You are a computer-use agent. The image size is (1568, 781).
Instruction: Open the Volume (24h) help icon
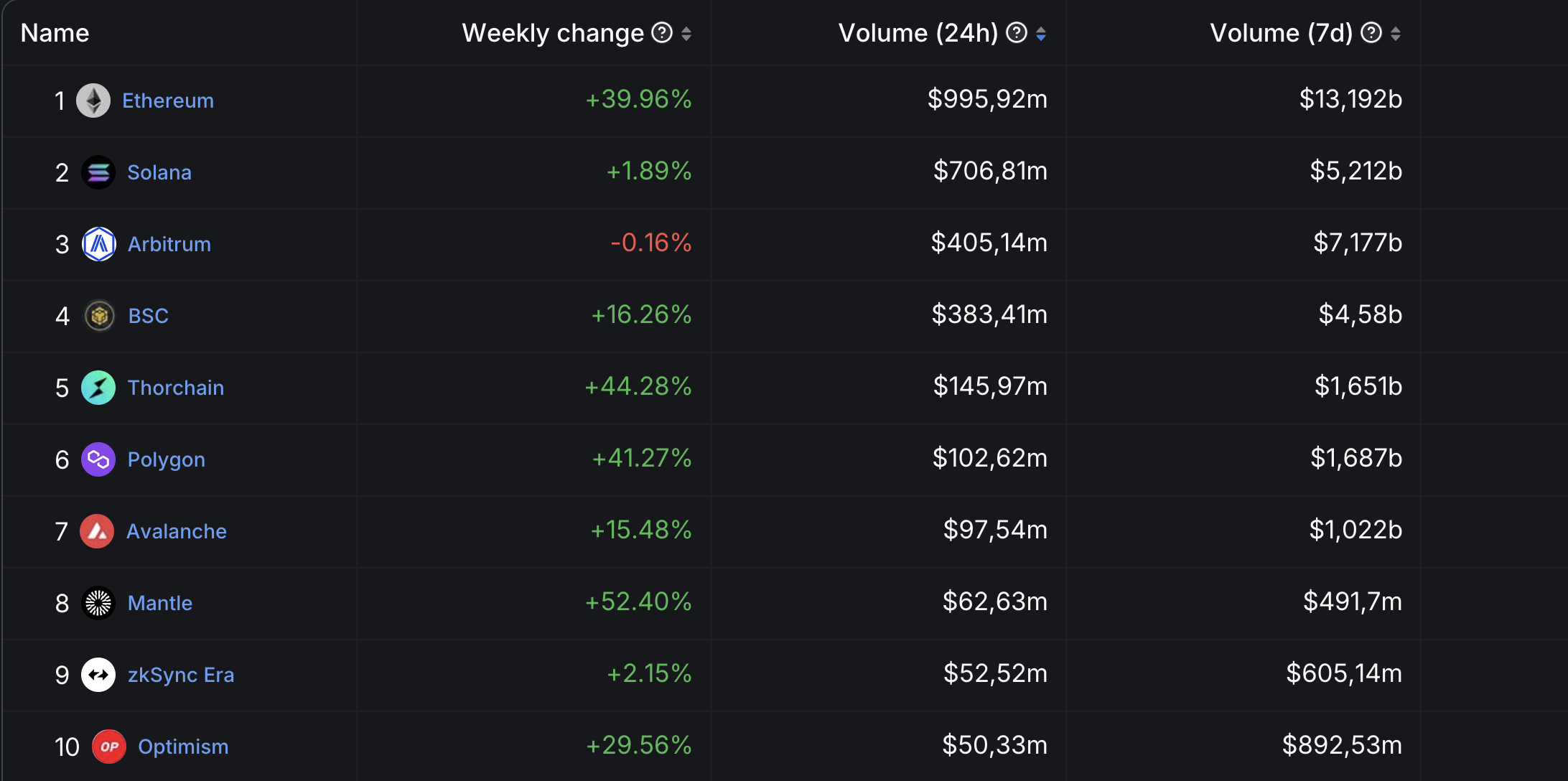tap(1016, 33)
